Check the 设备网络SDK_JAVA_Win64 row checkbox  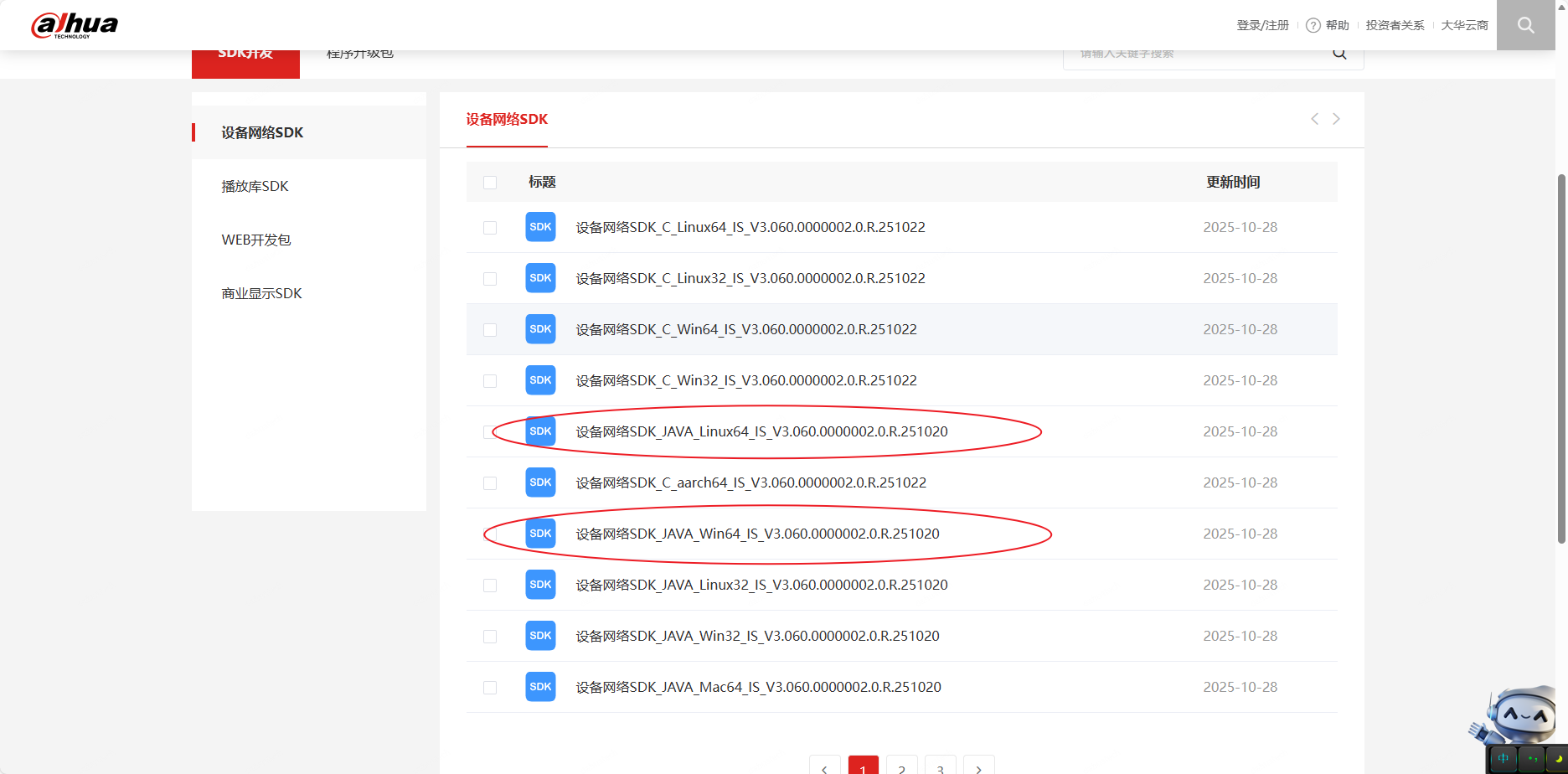(x=490, y=534)
